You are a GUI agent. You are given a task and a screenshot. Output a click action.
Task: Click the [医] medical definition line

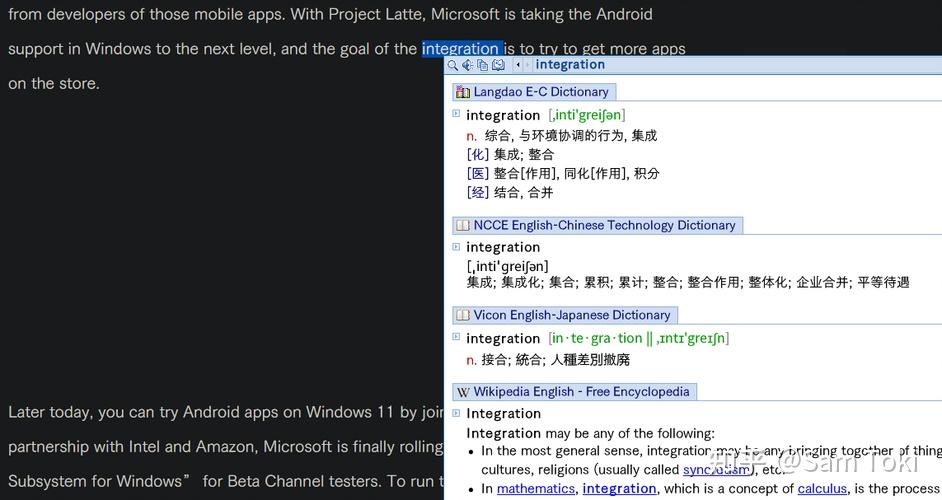point(563,174)
